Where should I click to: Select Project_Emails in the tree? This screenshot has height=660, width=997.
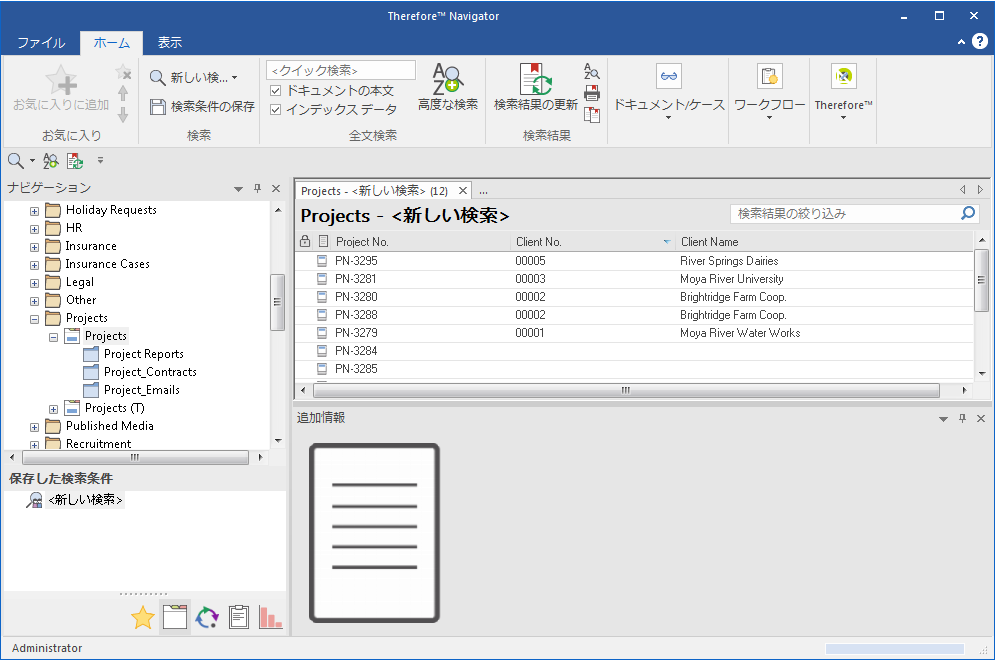142,390
